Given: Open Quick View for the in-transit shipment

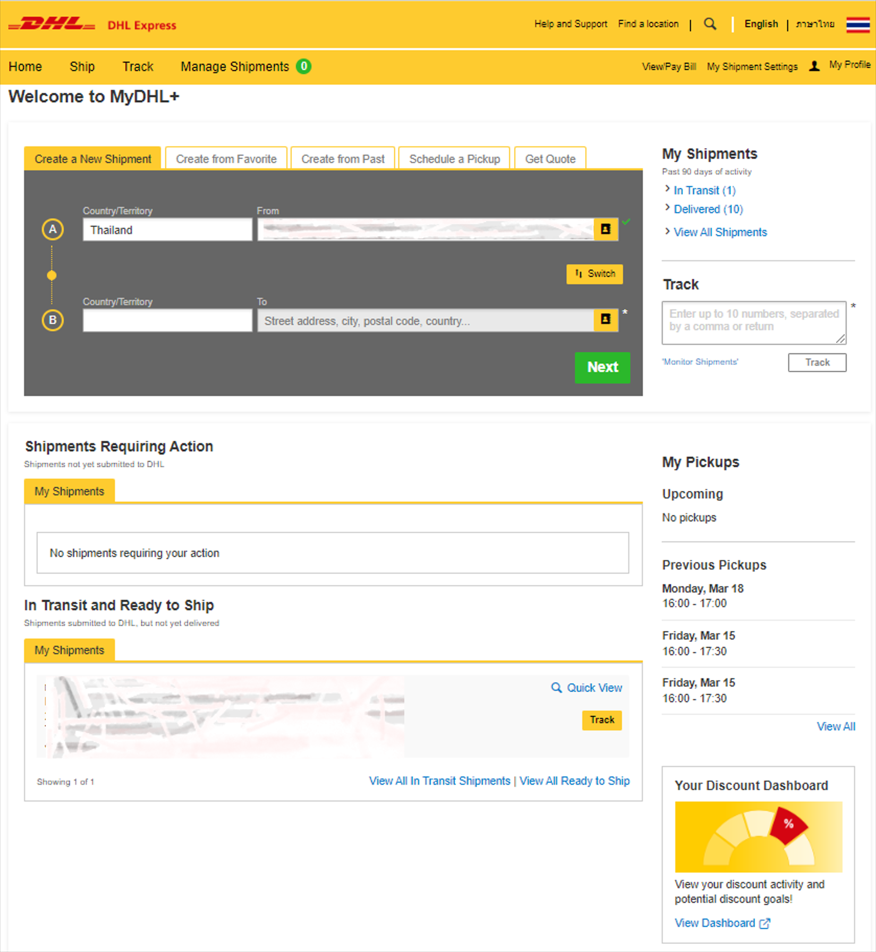Looking at the screenshot, I should pyautogui.click(x=587, y=688).
